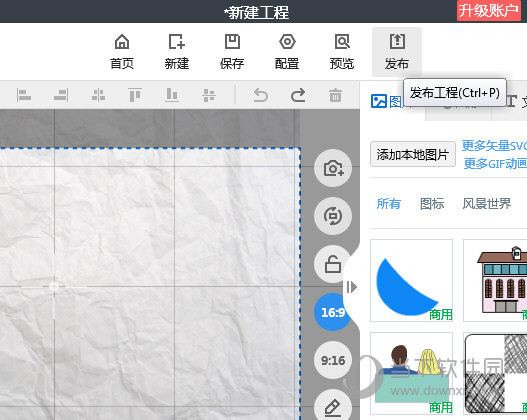Open 更多矢量SVG link
The image size is (527, 420).
(x=494, y=145)
